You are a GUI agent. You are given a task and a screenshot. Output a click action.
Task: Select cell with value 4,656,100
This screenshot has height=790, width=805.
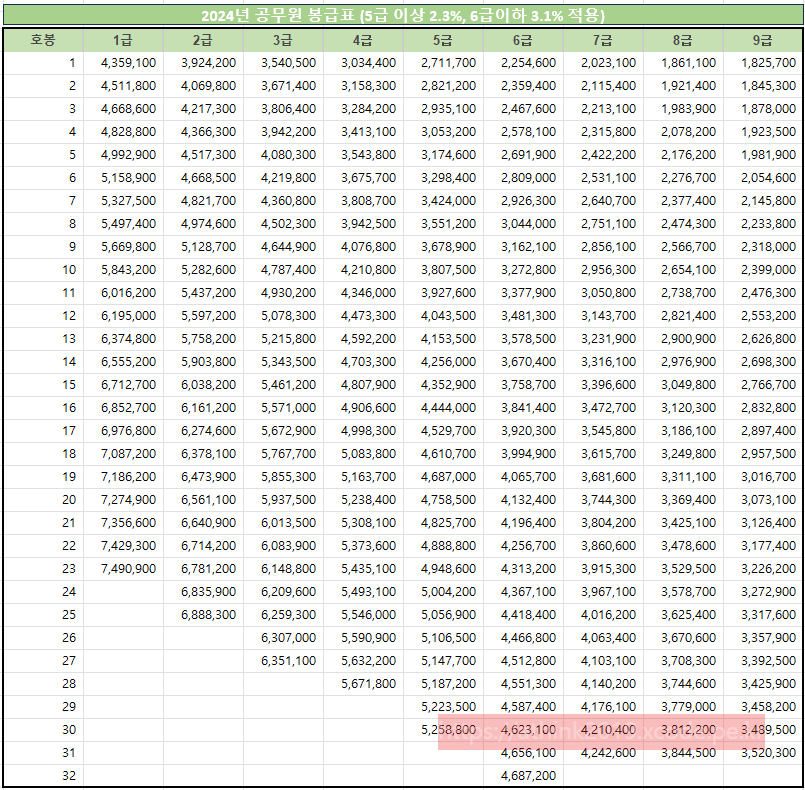[523, 753]
